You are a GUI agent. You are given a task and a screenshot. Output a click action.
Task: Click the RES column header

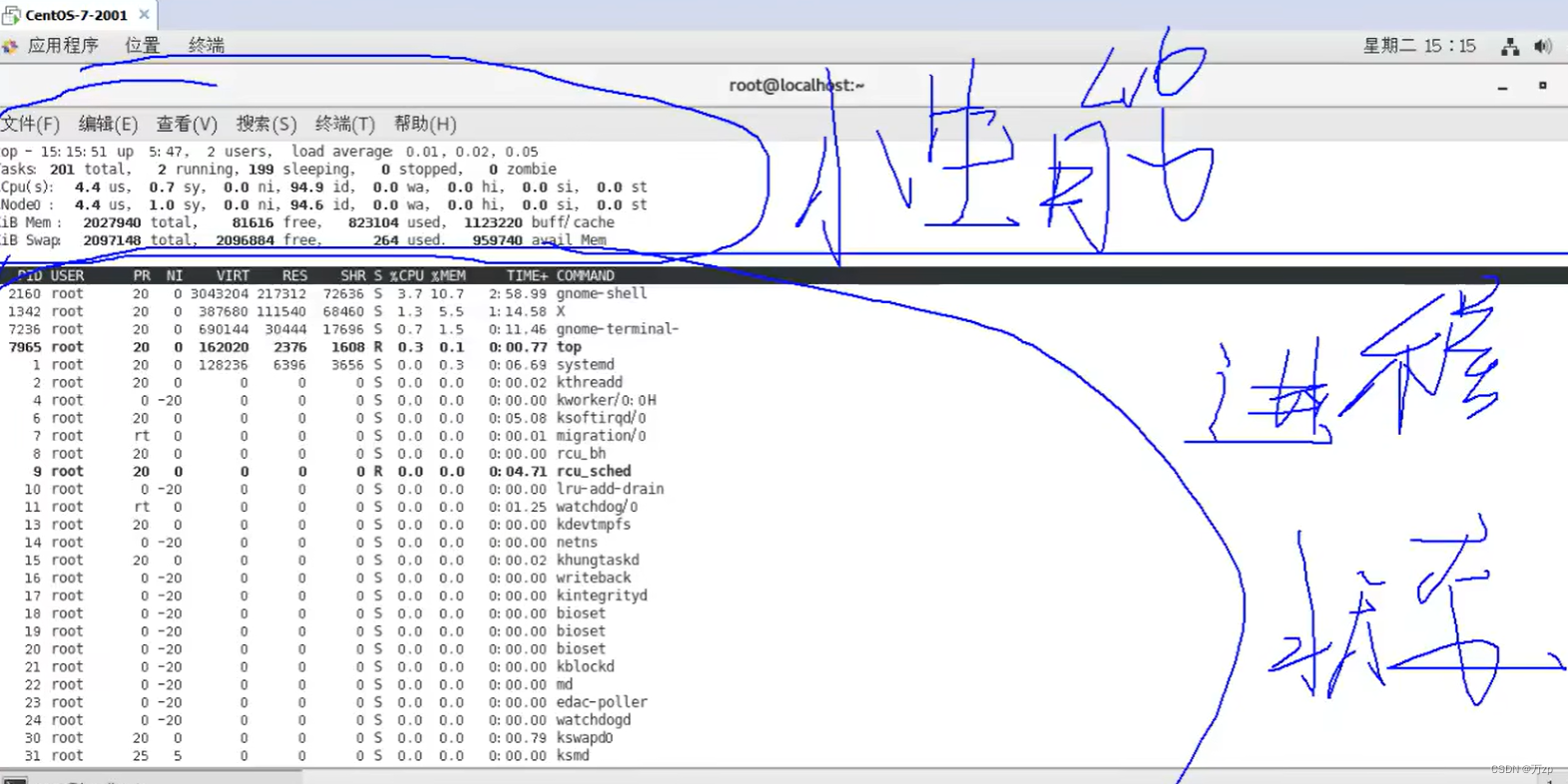(x=294, y=275)
